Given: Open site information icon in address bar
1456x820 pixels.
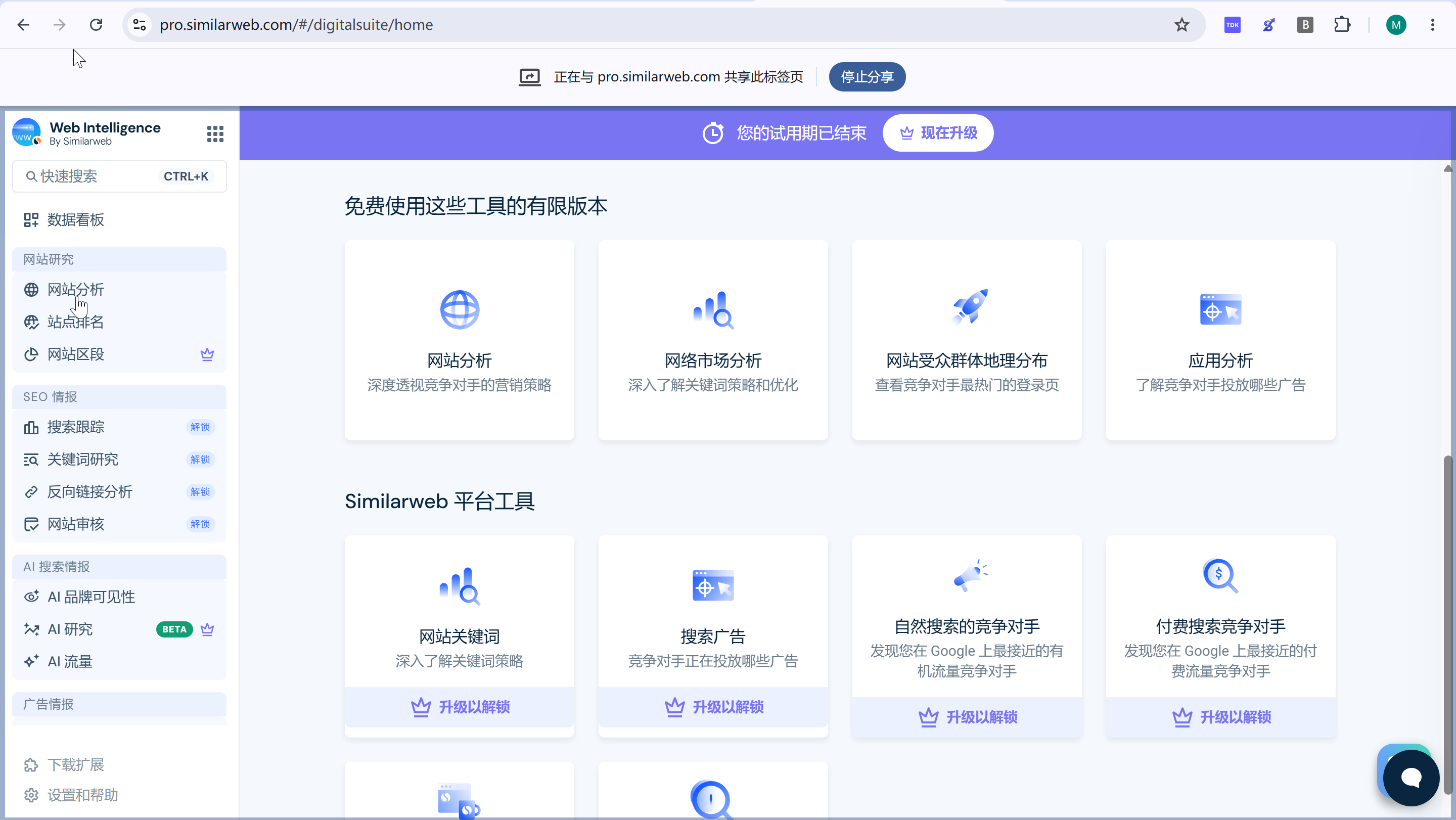Looking at the screenshot, I should coord(140,25).
